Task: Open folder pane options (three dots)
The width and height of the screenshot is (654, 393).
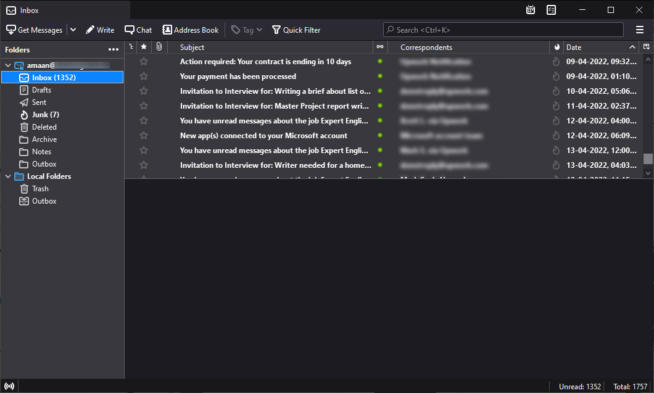Action: [113, 50]
